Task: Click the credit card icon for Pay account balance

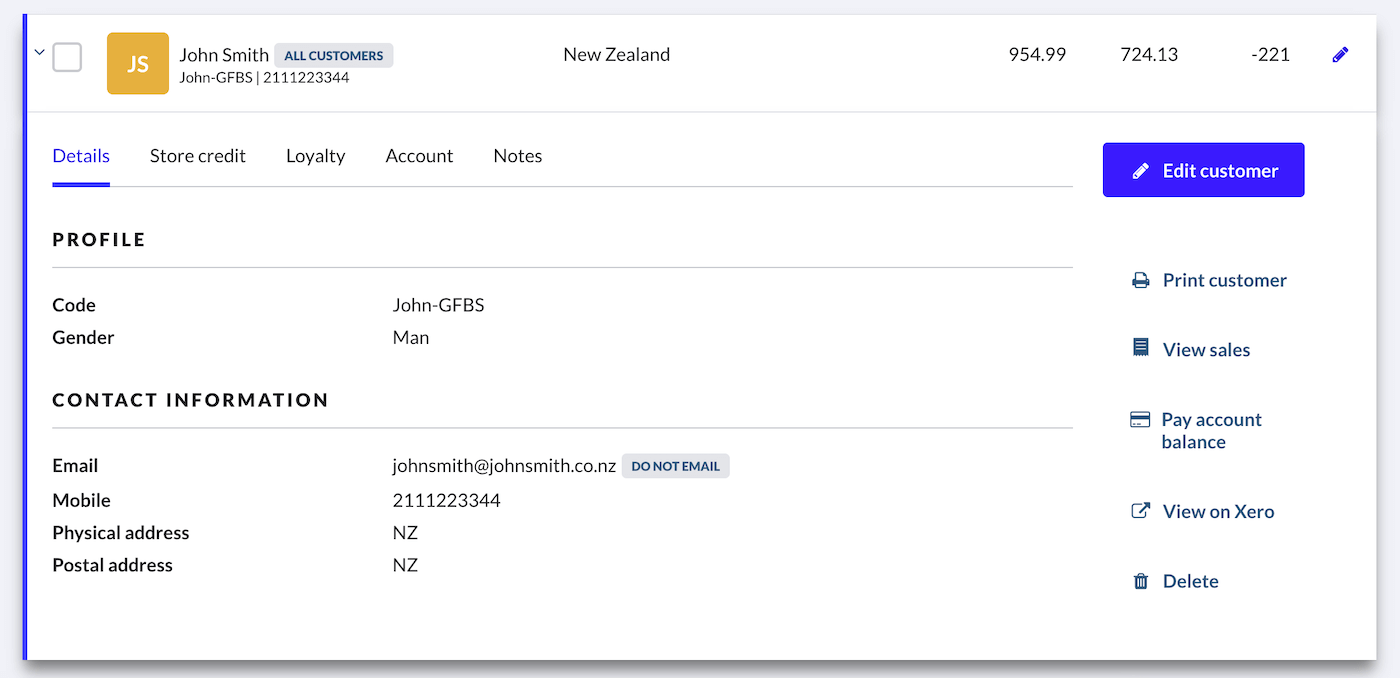Action: 1140,420
